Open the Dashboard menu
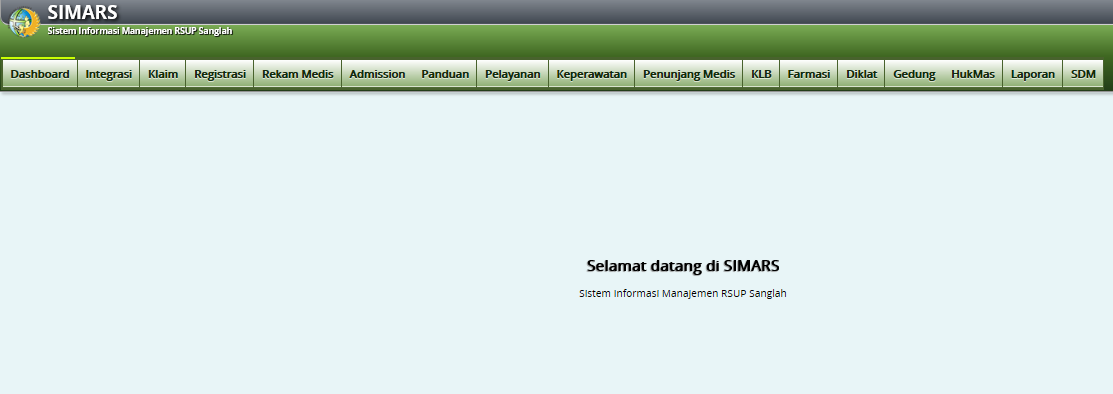The width and height of the screenshot is (1113, 394). [40, 74]
